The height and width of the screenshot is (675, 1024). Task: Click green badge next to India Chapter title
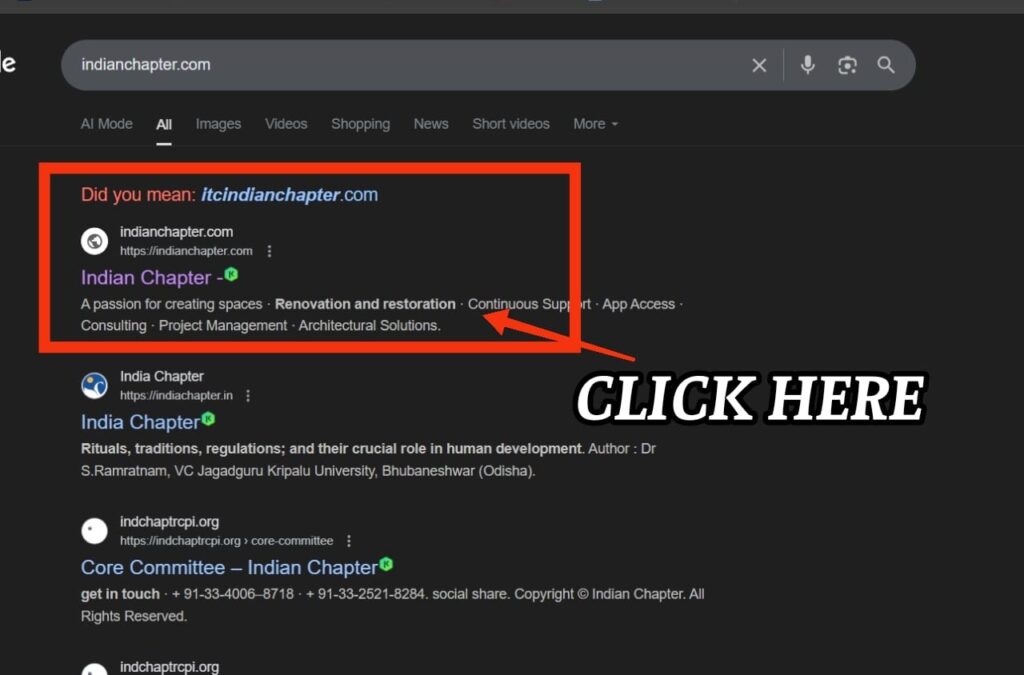tap(208, 419)
